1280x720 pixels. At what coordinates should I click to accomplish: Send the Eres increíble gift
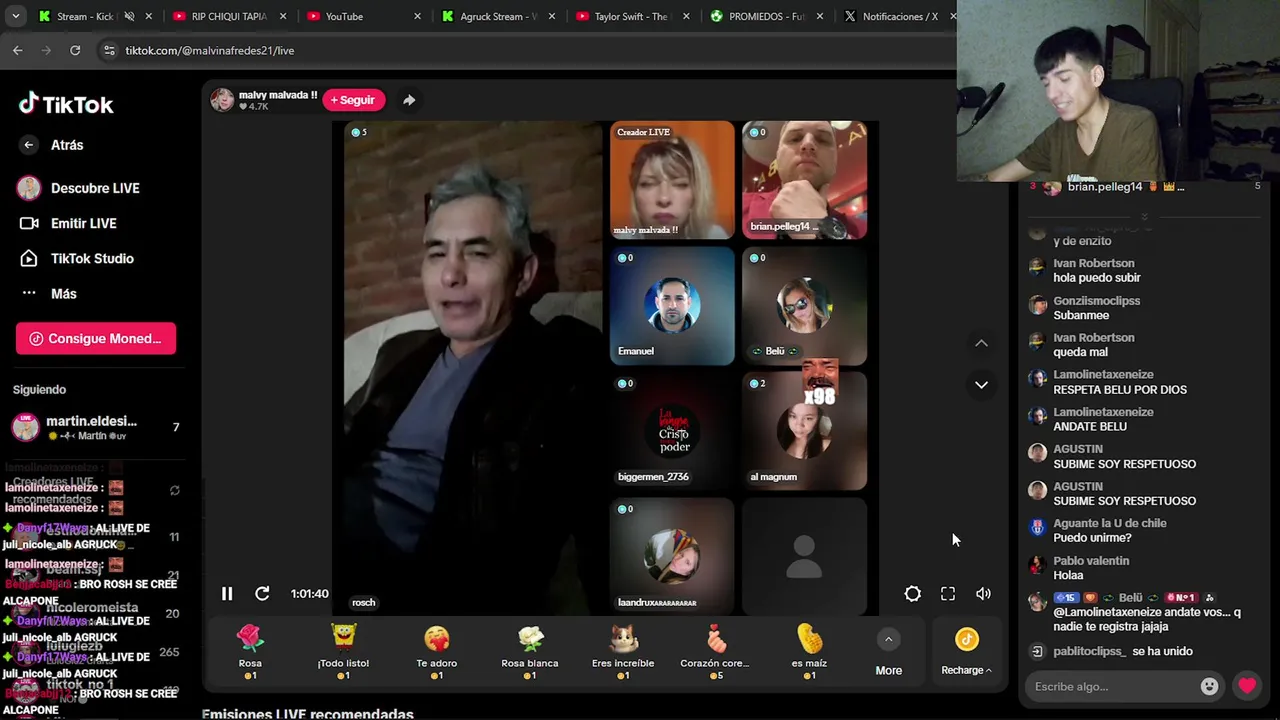[623, 651]
